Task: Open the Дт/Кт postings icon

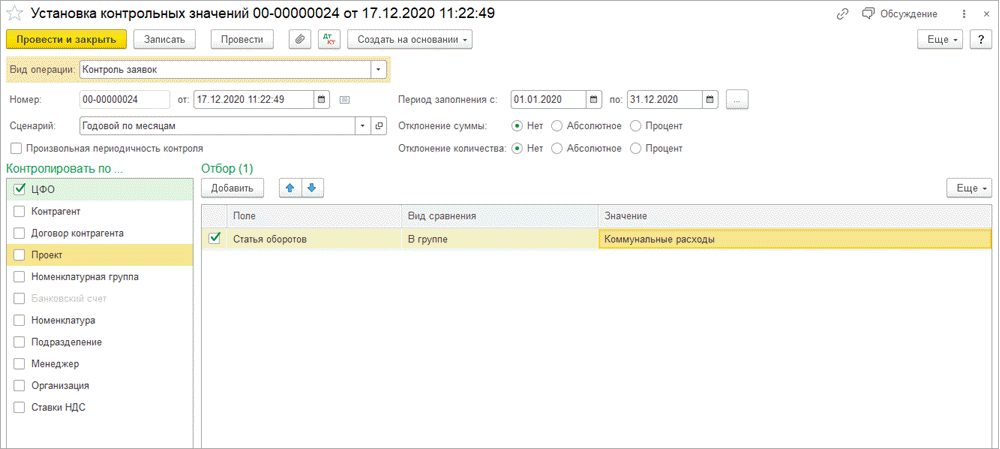Action: coord(328,39)
